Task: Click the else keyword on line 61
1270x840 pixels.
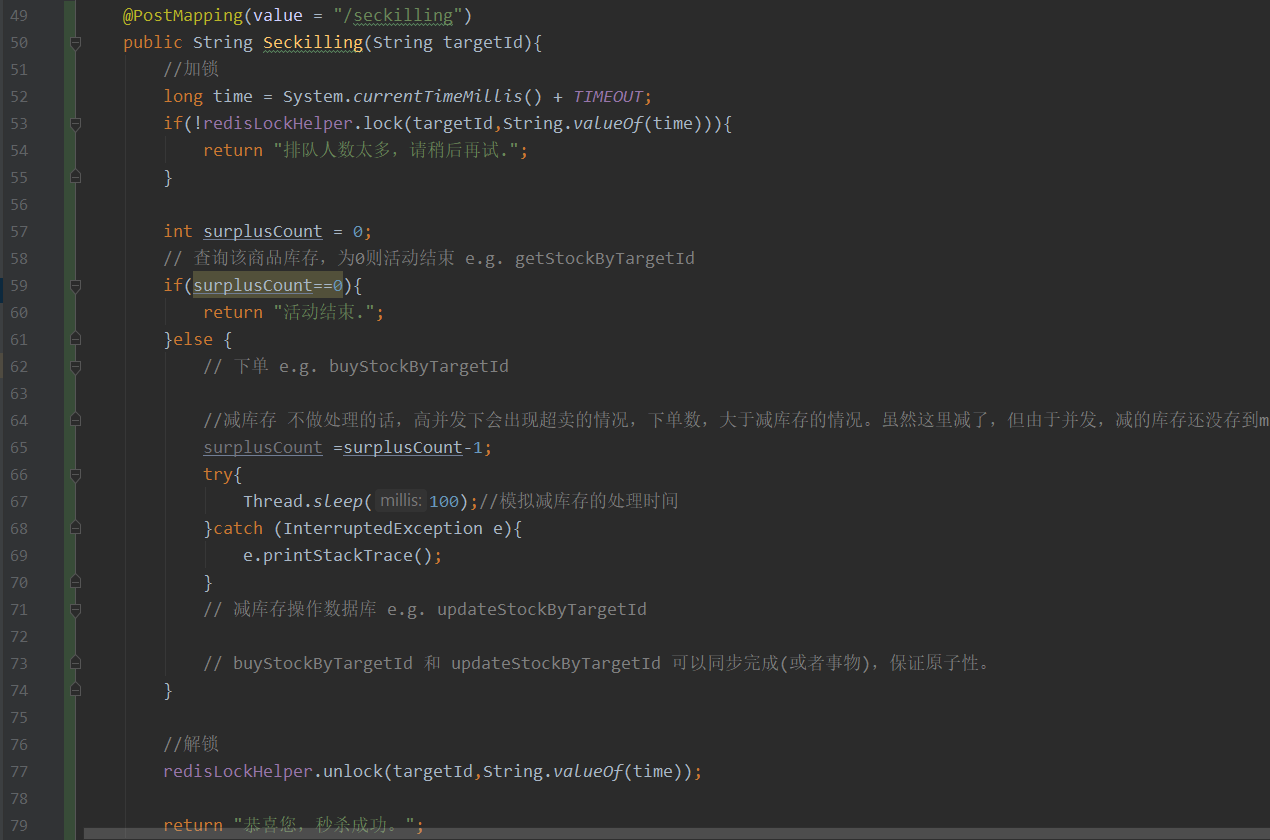Action: click(x=193, y=340)
